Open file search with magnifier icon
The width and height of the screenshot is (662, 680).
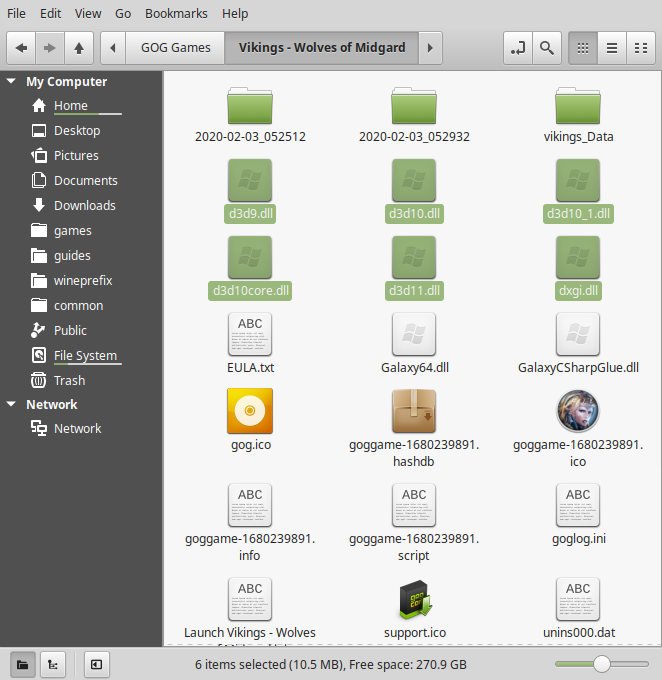(x=547, y=48)
